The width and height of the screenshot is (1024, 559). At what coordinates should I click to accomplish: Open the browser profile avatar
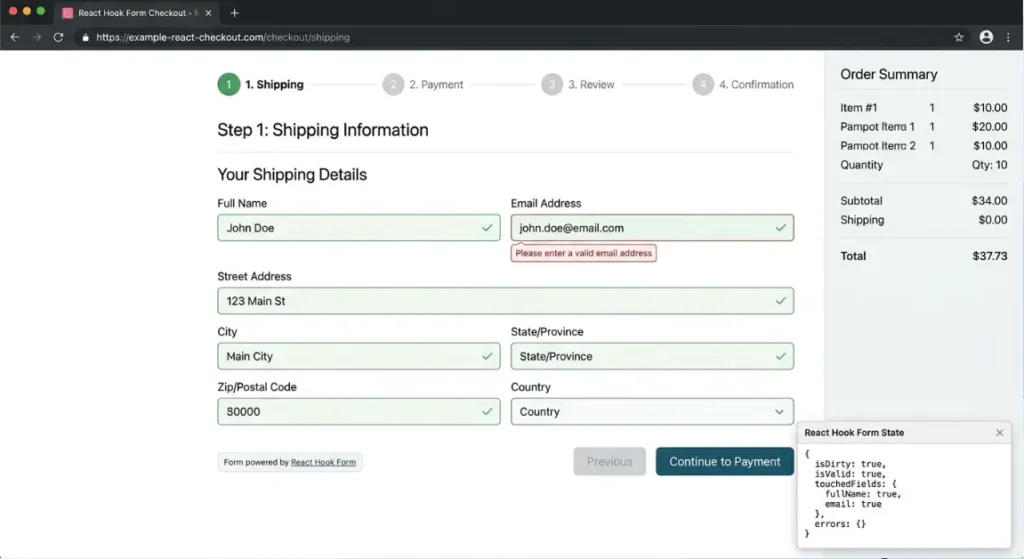tap(986, 37)
